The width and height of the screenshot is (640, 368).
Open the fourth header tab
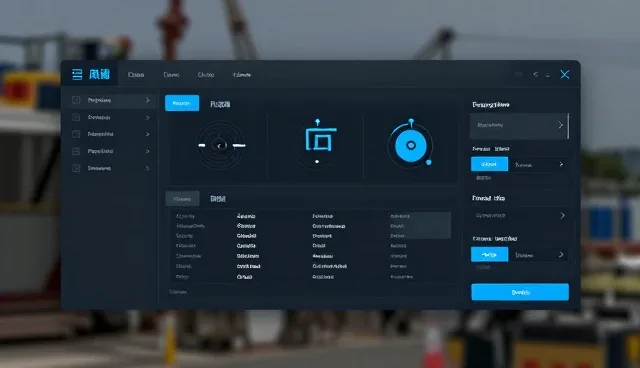tap(242, 75)
